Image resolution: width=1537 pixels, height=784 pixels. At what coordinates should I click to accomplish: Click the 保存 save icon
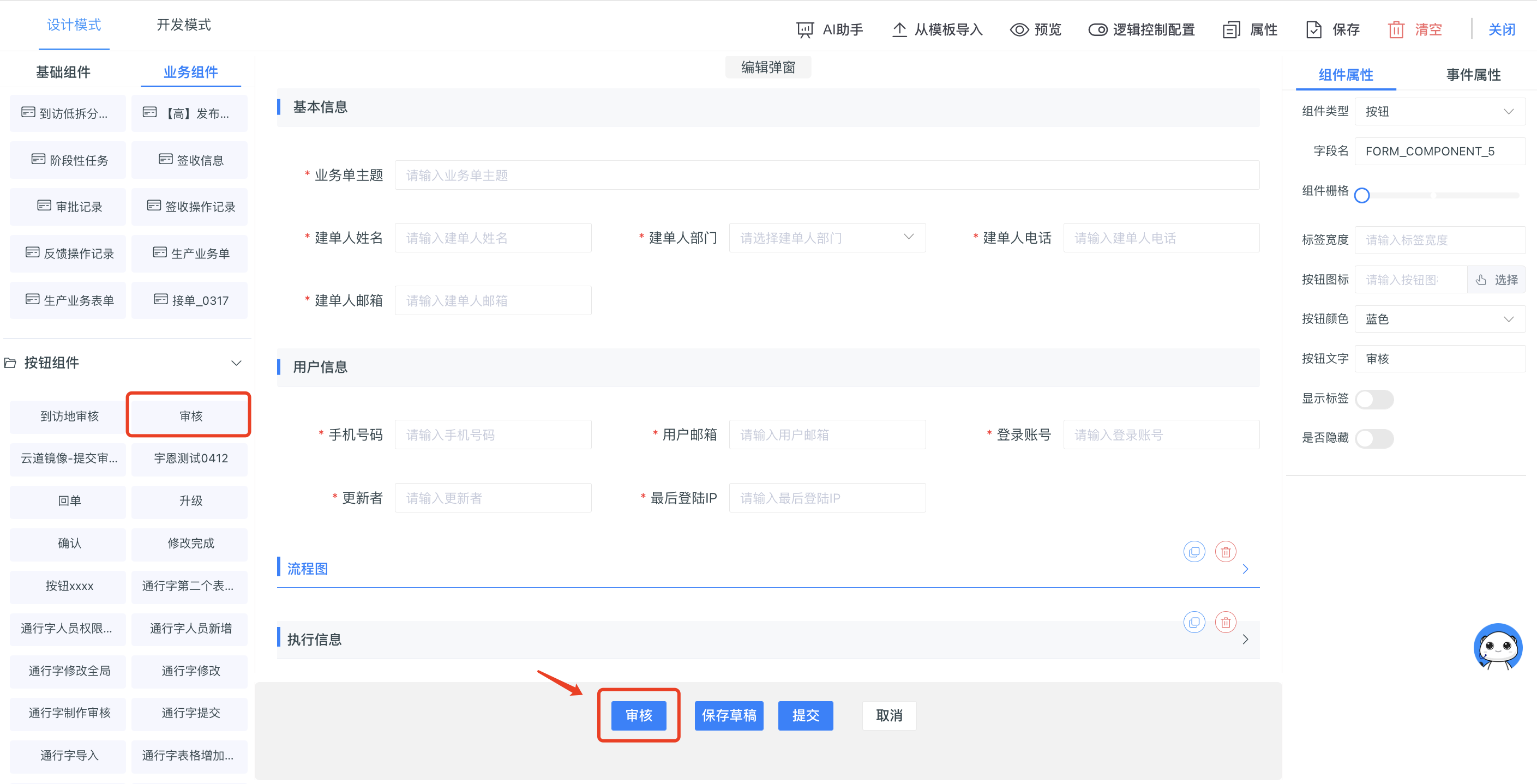point(1314,29)
